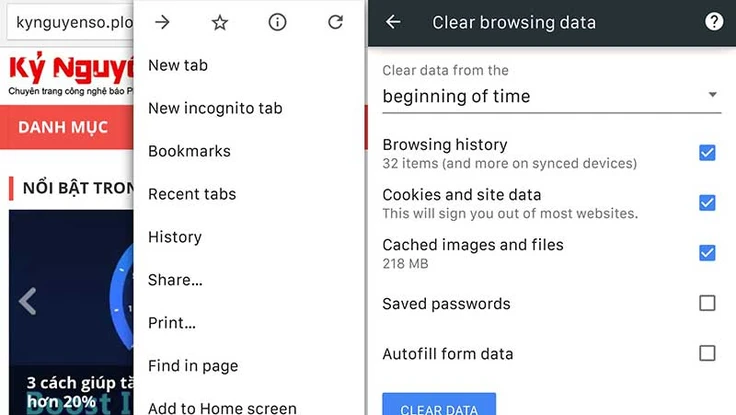The width and height of the screenshot is (736, 415).
Task: Enable Autofill form data checkbox
Action: click(707, 353)
